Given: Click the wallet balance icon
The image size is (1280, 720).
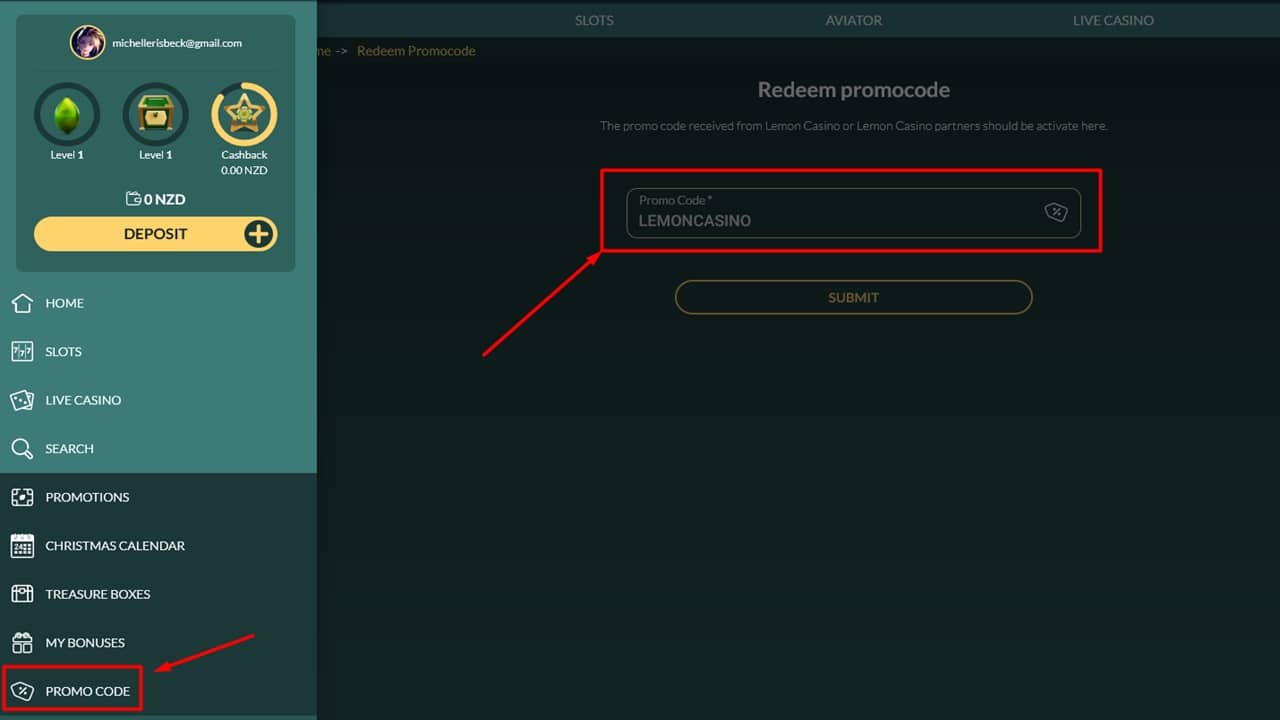Looking at the screenshot, I should pos(133,199).
